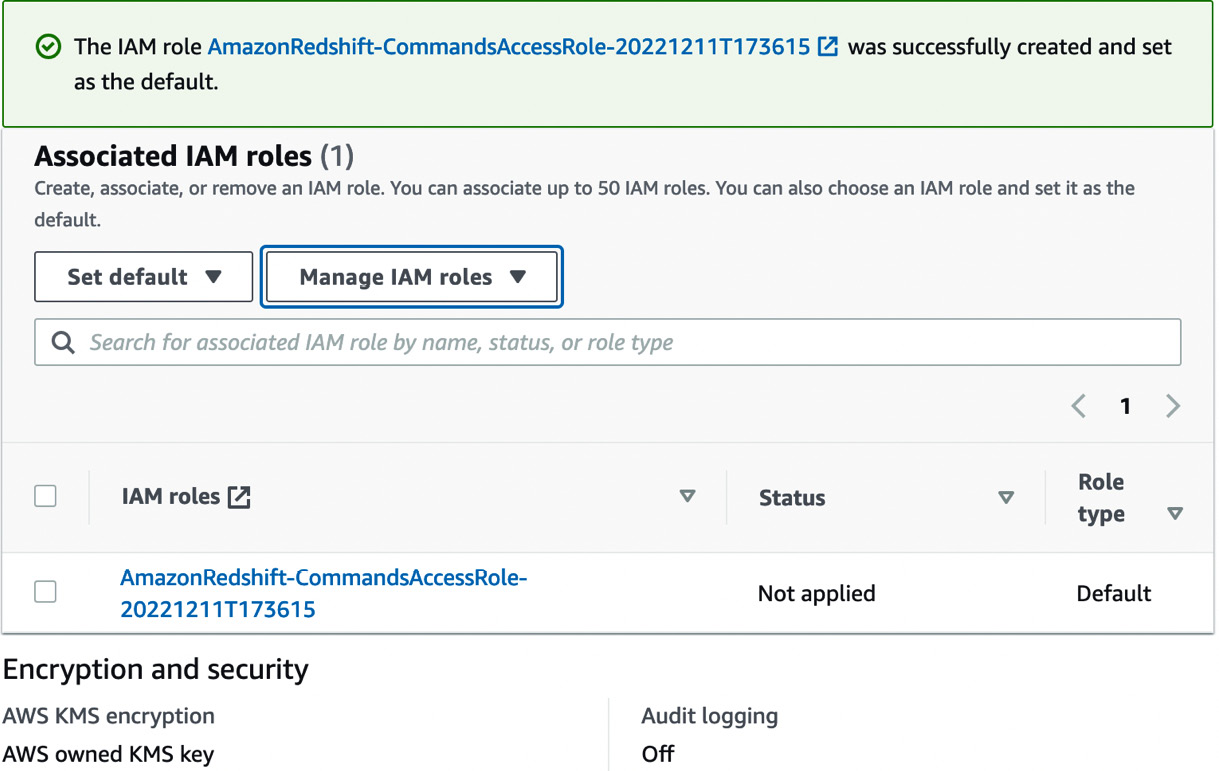Go to previous page with left chevron

(1078, 406)
